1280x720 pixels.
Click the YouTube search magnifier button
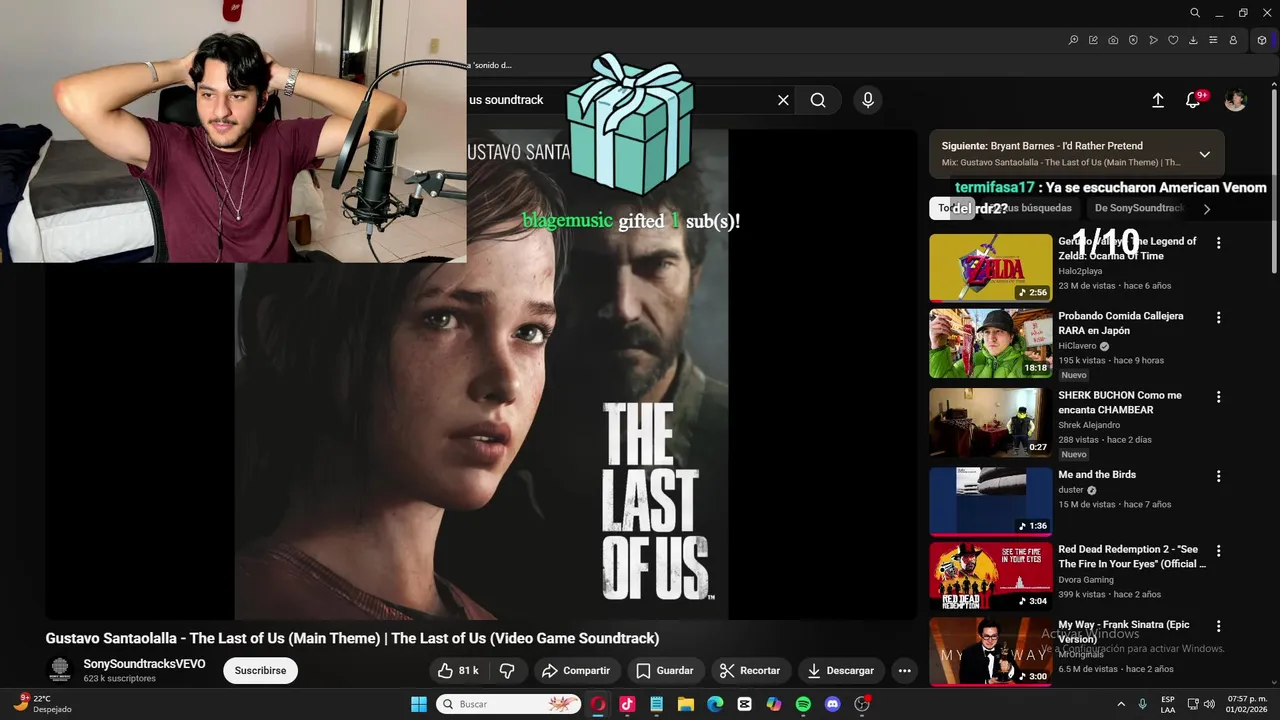pos(818,100)
